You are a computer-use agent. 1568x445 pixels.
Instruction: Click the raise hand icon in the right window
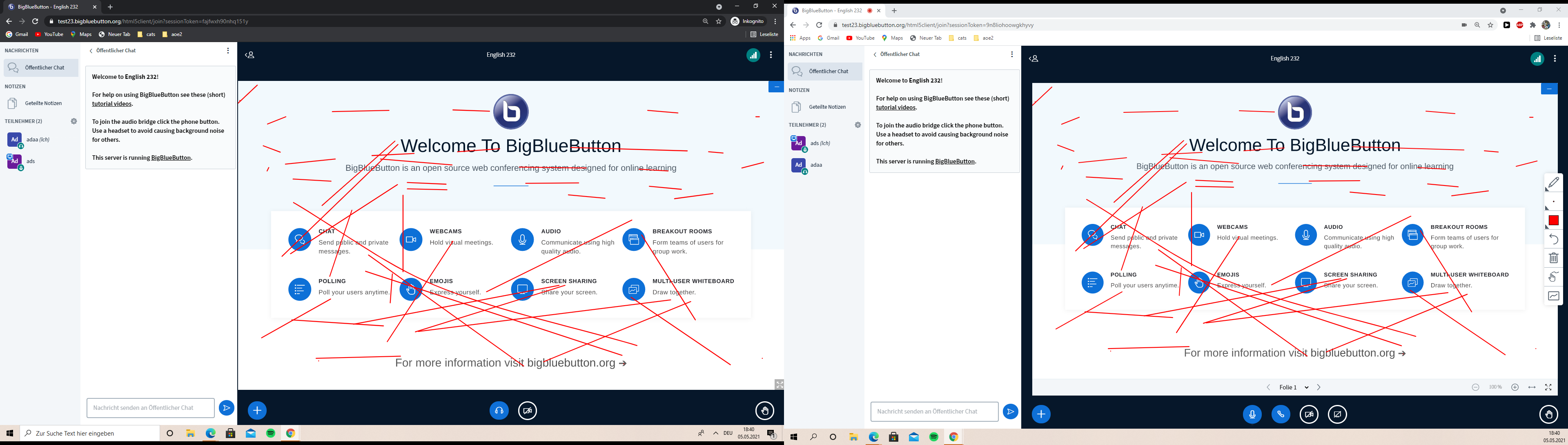(x=1548, y=415)
